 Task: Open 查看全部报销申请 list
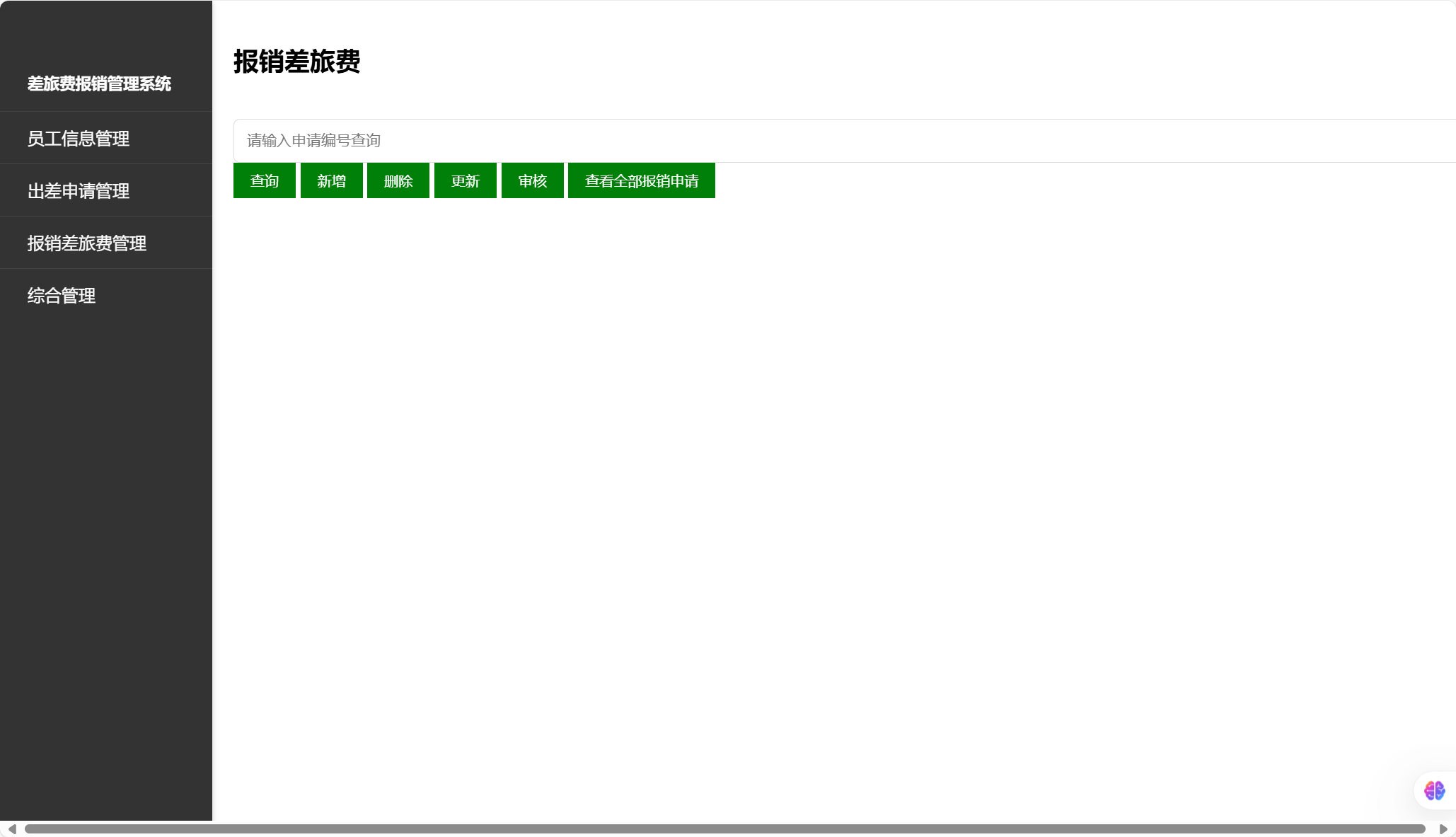pos(641,181)
